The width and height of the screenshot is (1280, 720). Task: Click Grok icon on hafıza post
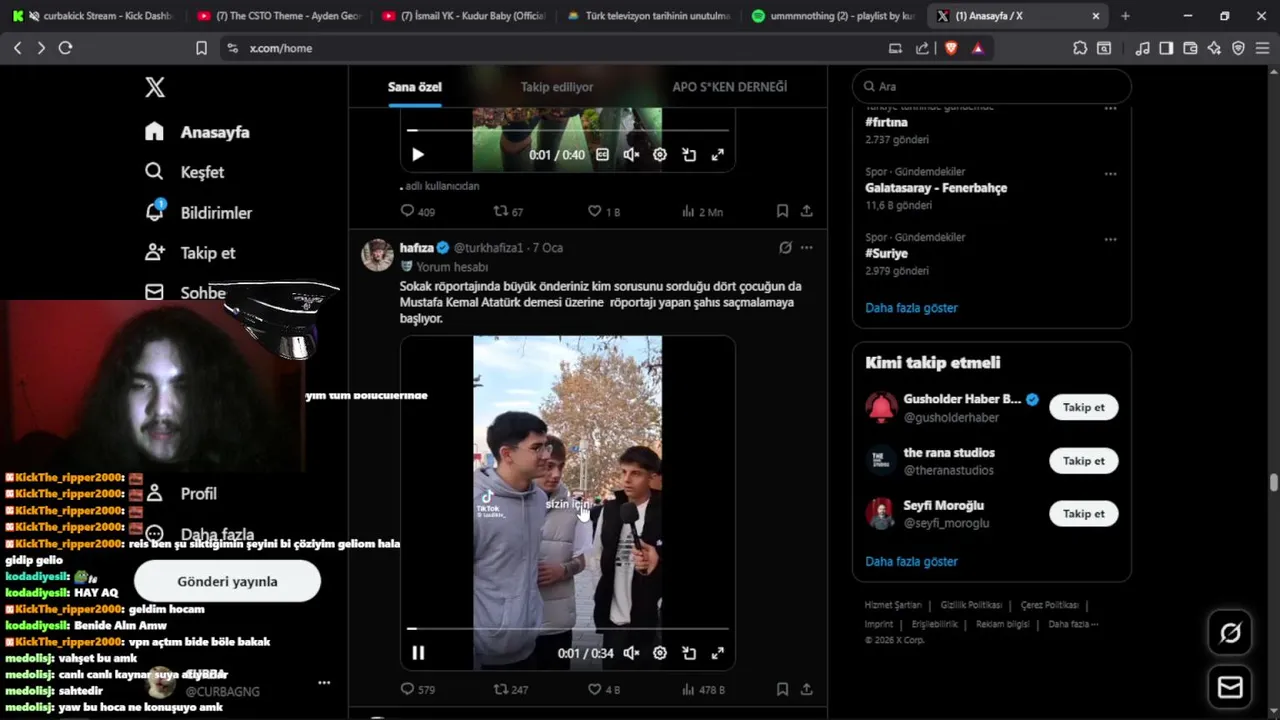[785, 247]
